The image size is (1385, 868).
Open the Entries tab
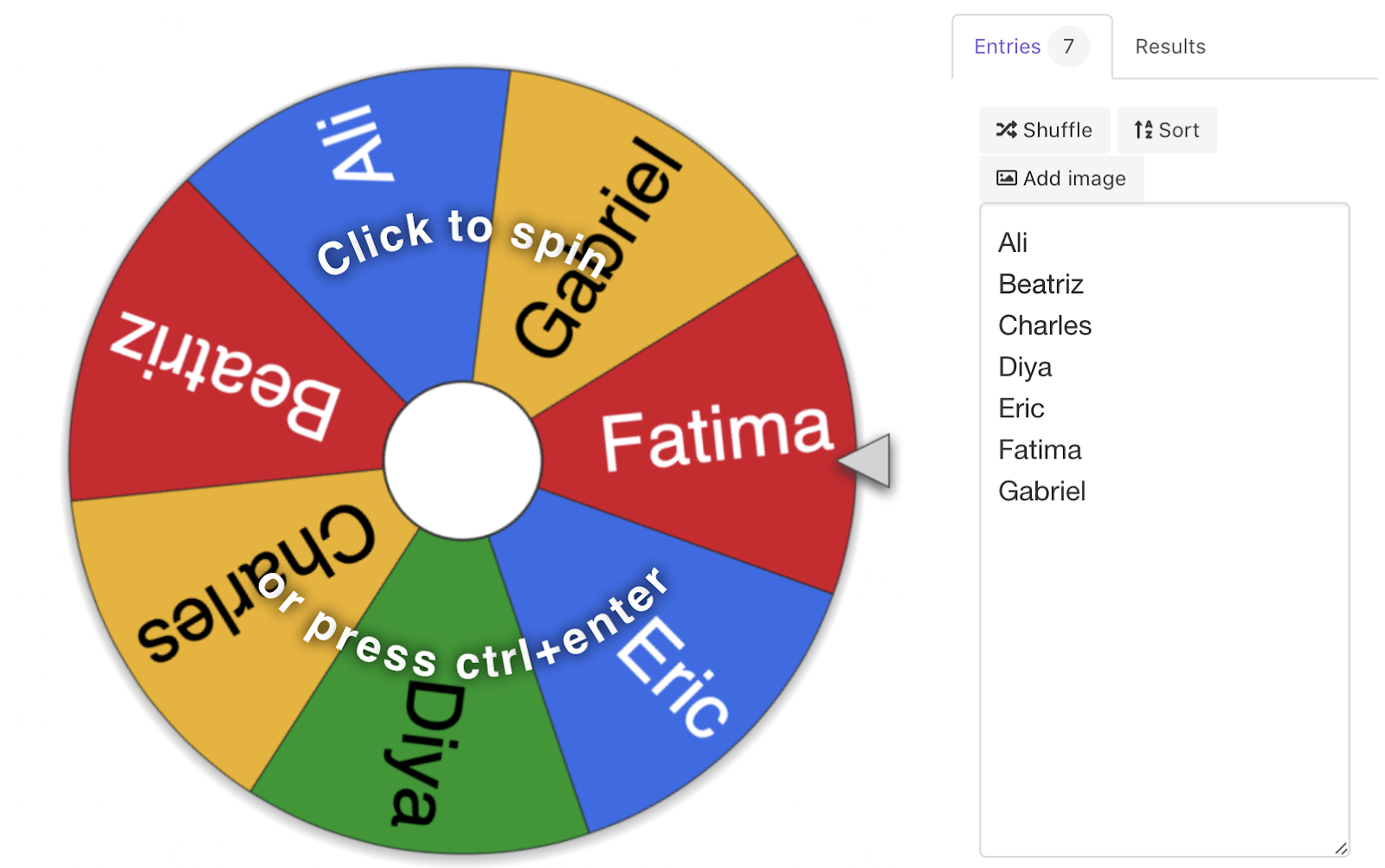pos(1032,47)
